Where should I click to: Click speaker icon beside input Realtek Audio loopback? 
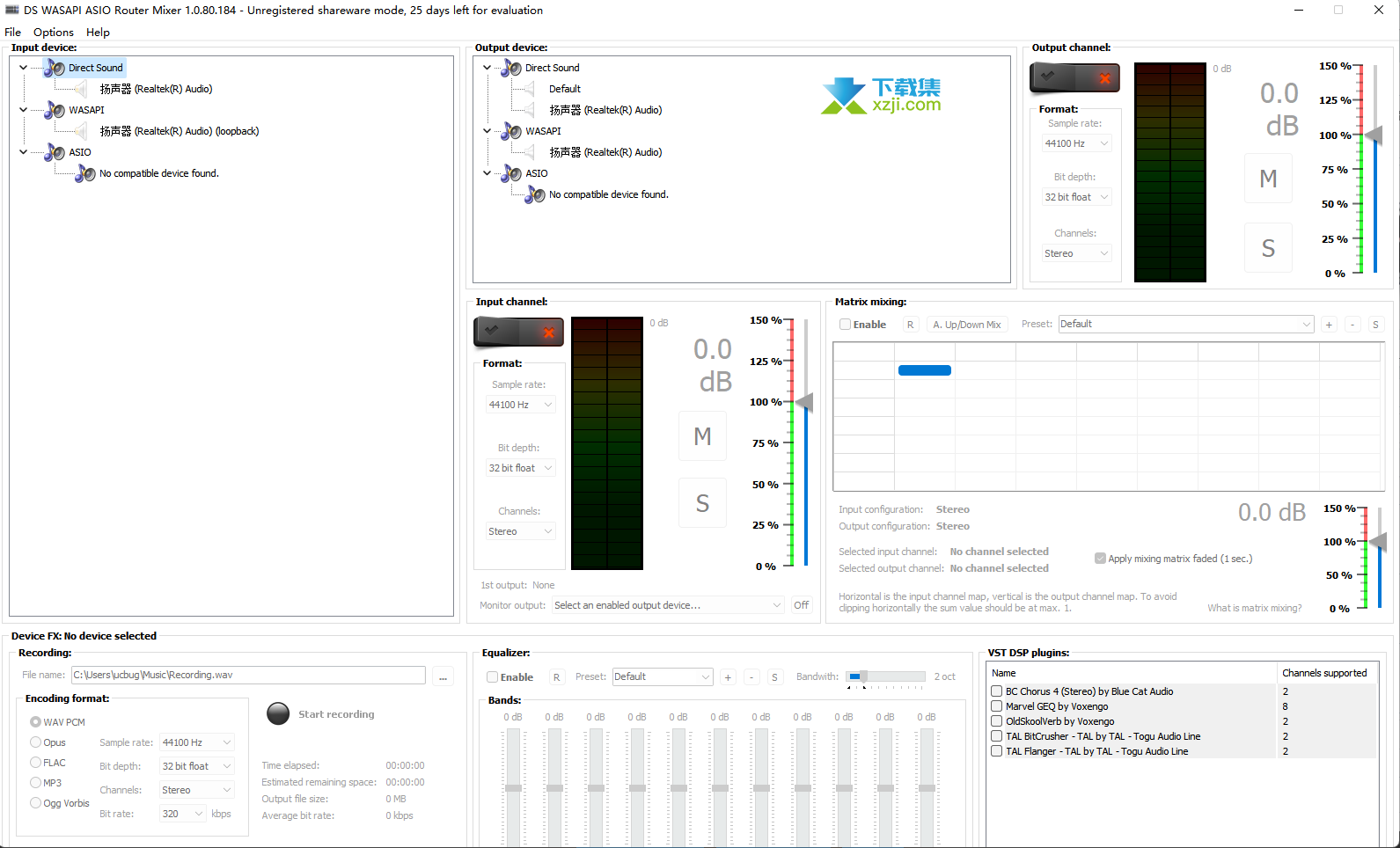coord(81,131)
